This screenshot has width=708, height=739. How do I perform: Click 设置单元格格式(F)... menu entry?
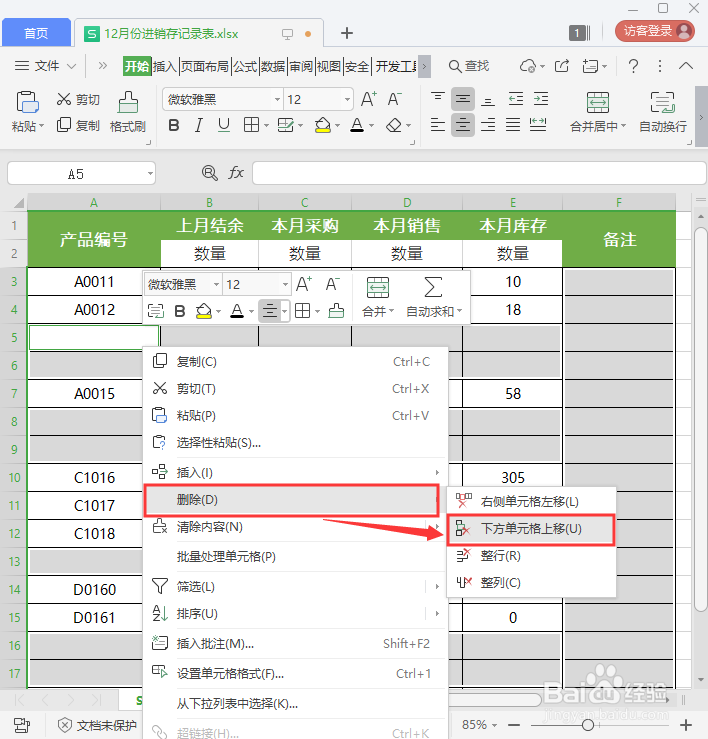pyautogui.click(x=296, y=673)
